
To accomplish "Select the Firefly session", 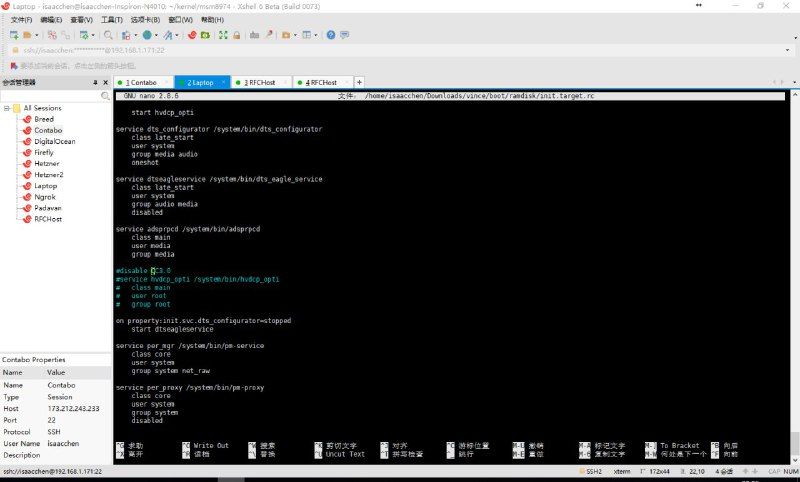I will 44,153.
